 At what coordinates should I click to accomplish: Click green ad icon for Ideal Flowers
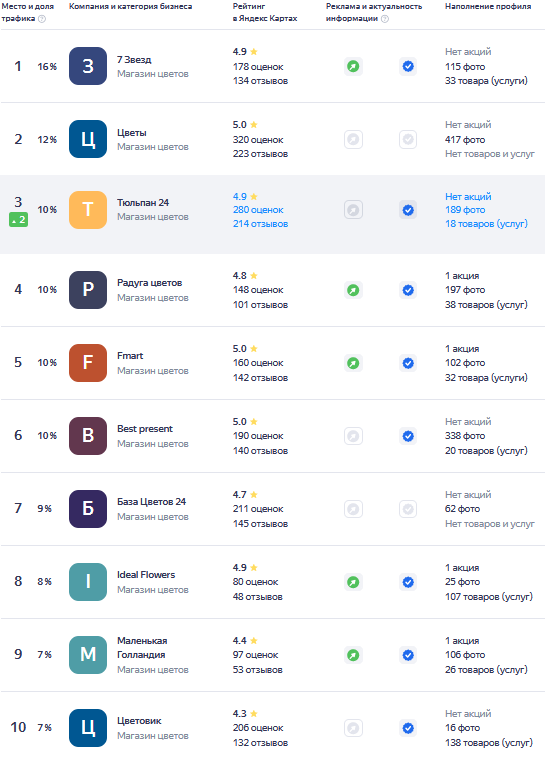353,582
